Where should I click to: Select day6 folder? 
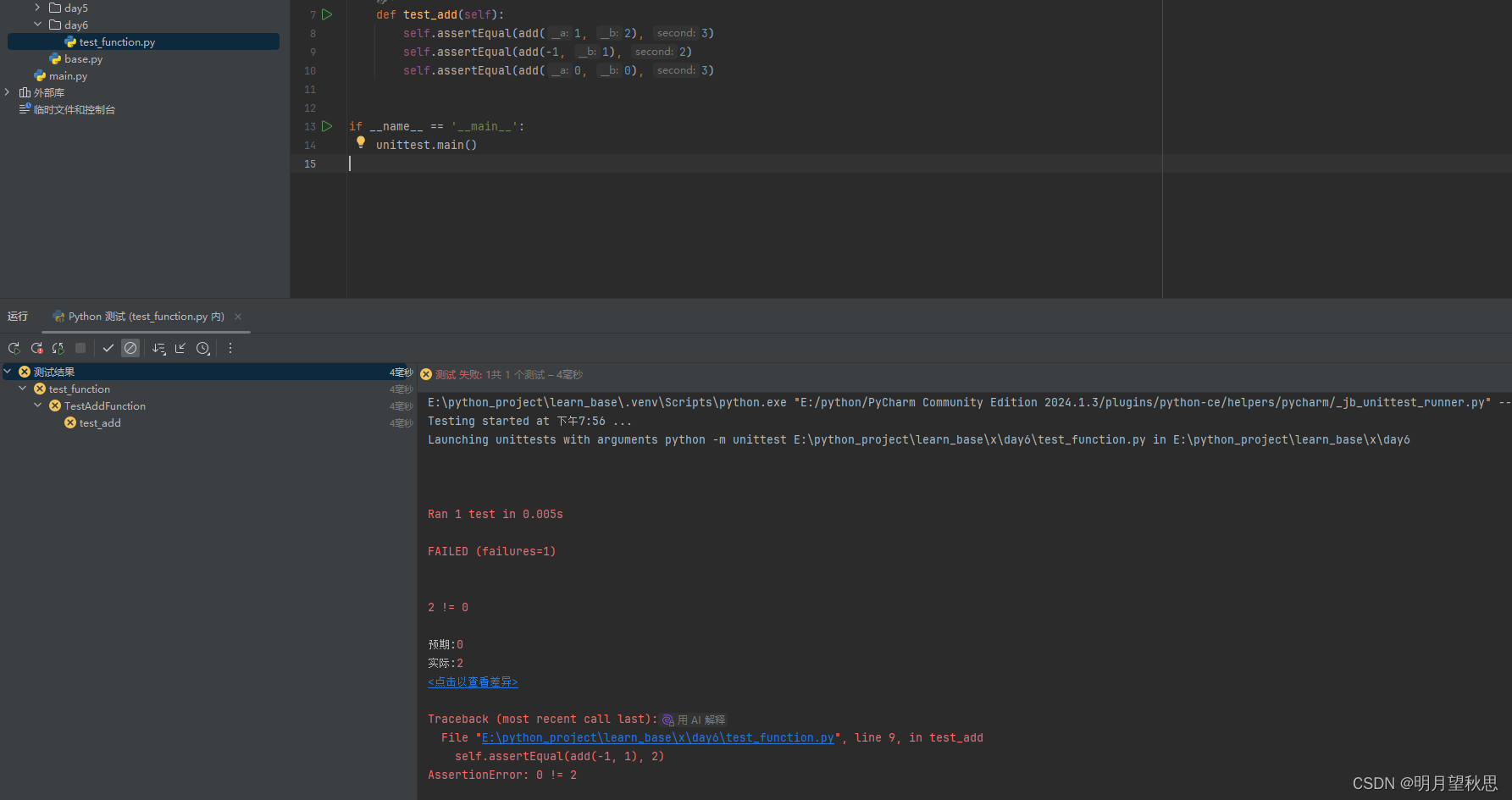[x=75, y=25]
